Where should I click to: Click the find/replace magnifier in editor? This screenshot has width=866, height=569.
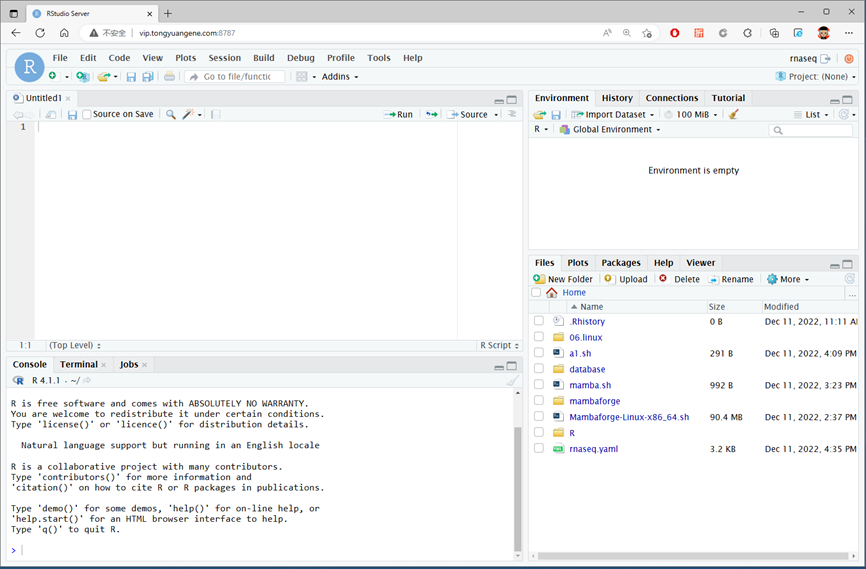tap(171, 114)
